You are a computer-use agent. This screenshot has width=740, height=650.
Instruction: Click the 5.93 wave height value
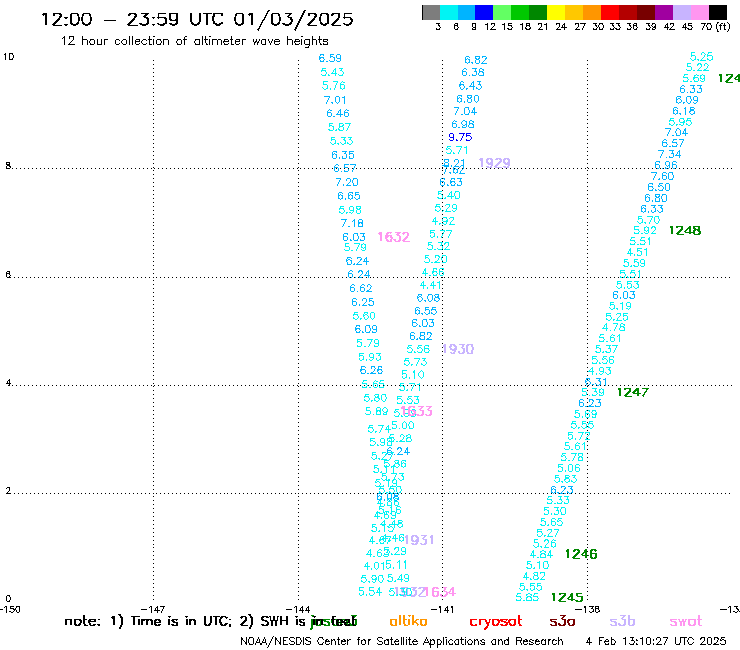click(x=370, y=357)
